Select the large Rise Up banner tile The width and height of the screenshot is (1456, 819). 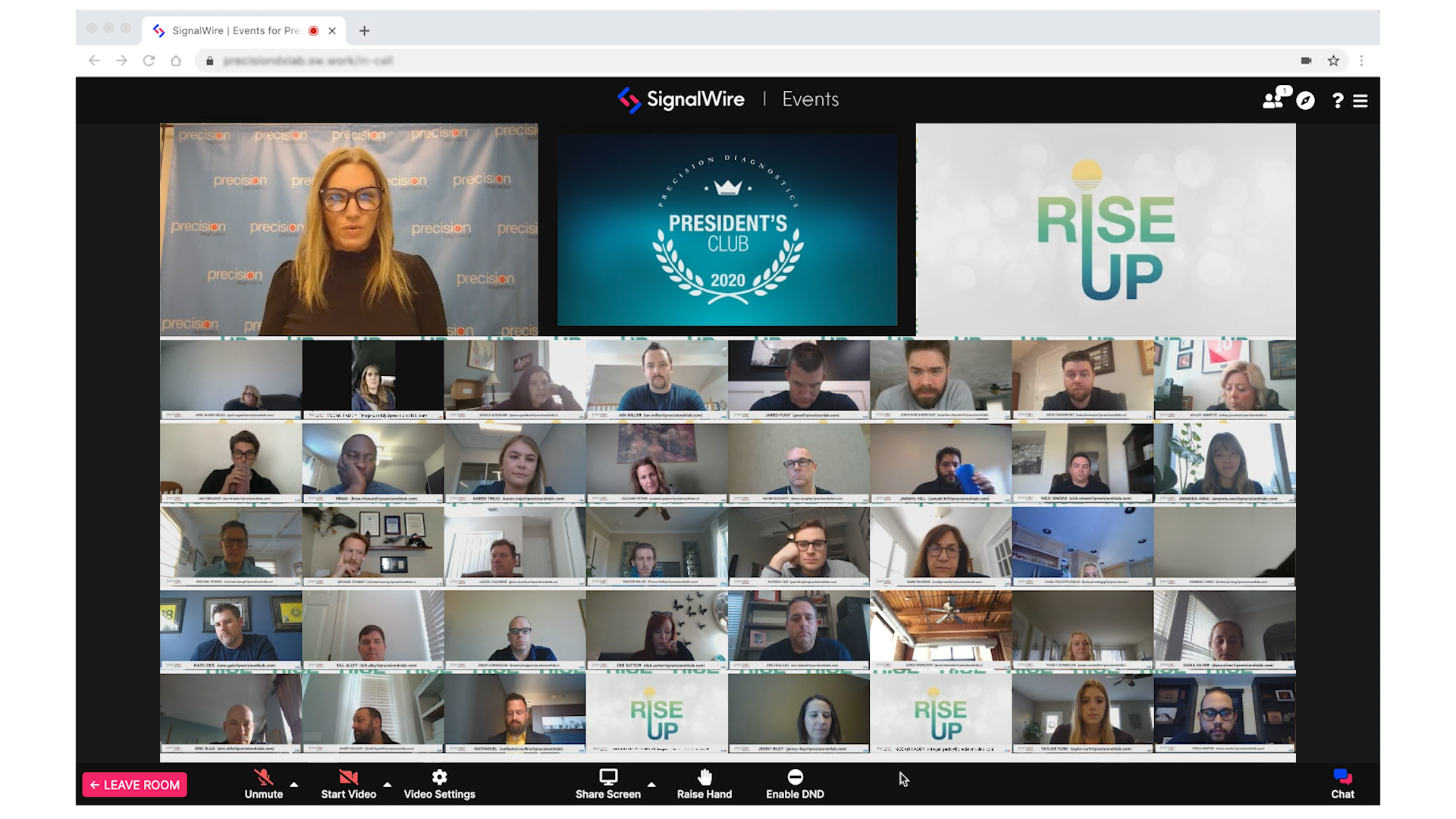coord(1106,230)
